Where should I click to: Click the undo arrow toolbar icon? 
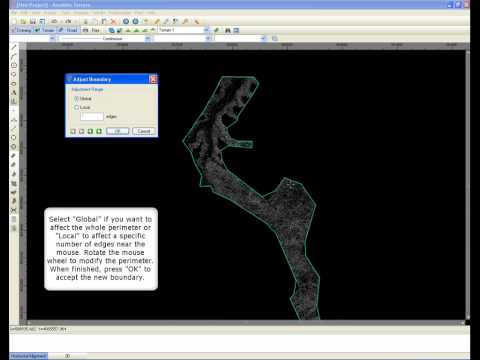coord(54,22)
